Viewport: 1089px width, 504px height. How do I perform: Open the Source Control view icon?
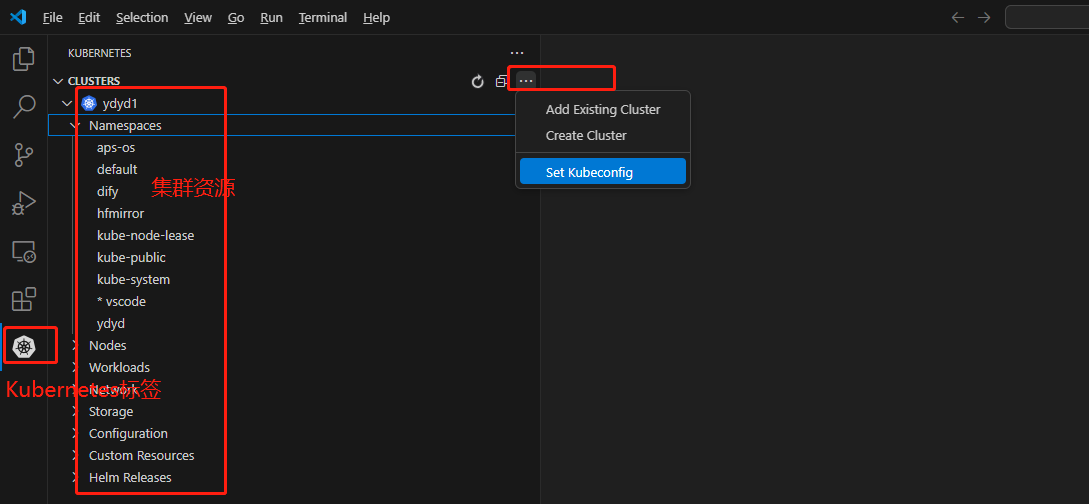click(23, 154)
